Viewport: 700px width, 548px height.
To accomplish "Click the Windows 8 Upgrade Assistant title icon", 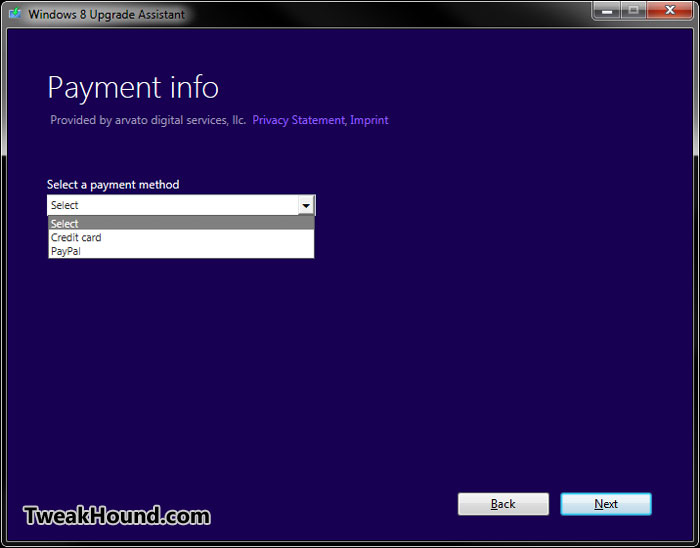I will 15,13.
